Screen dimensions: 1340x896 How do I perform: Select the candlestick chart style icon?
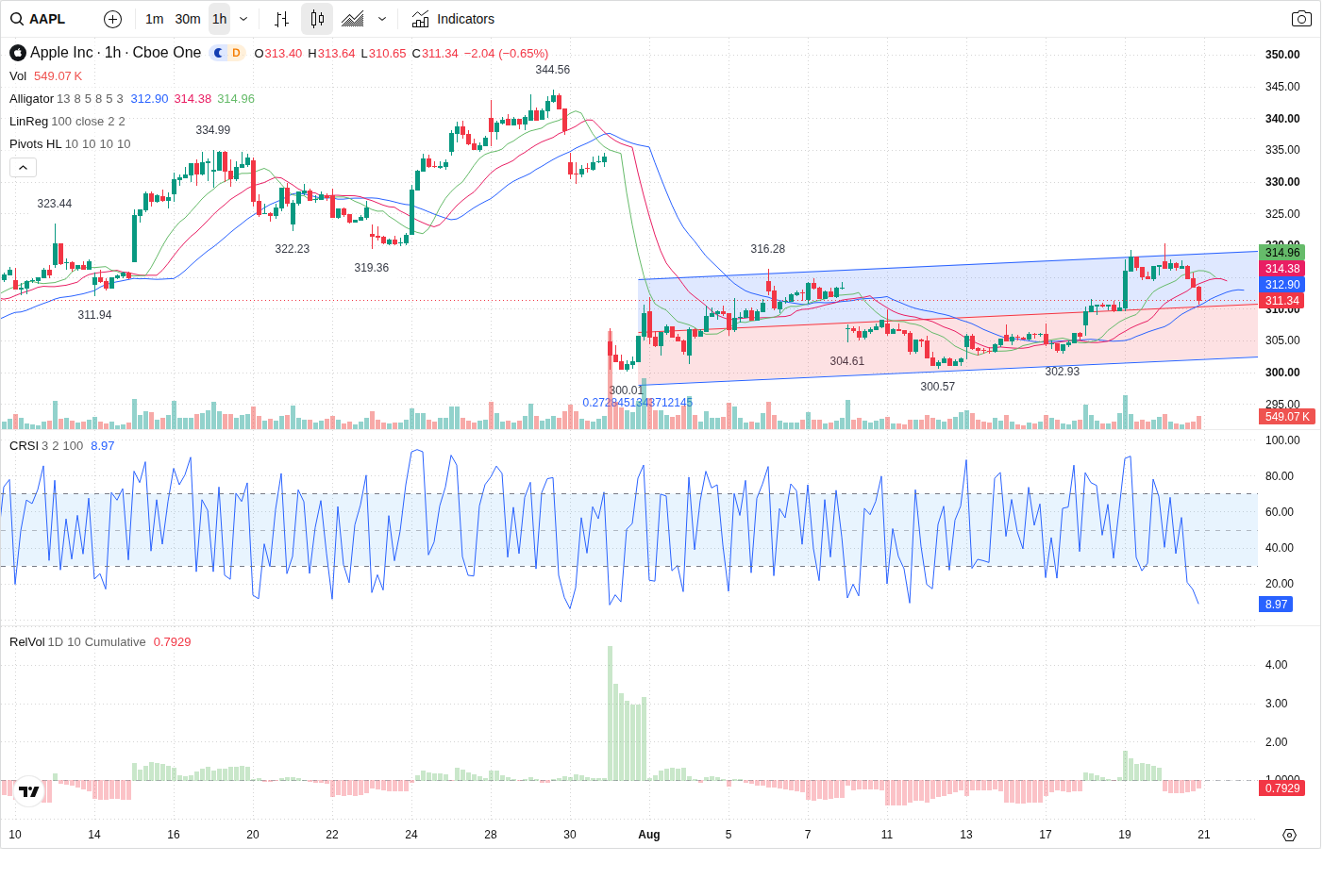(x=317, y=19)
